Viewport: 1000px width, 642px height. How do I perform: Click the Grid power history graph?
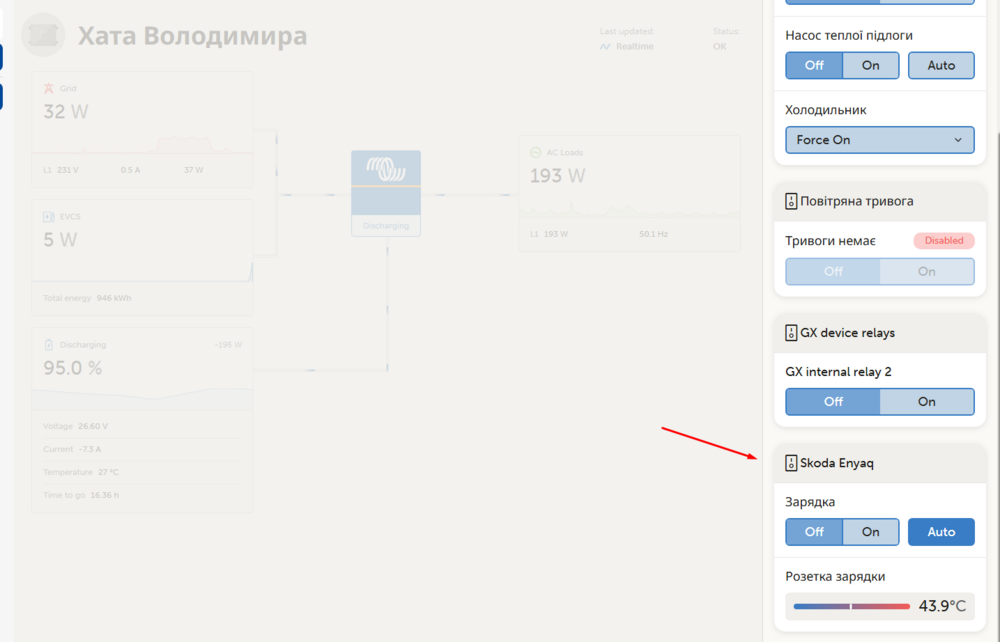point(142,143)
